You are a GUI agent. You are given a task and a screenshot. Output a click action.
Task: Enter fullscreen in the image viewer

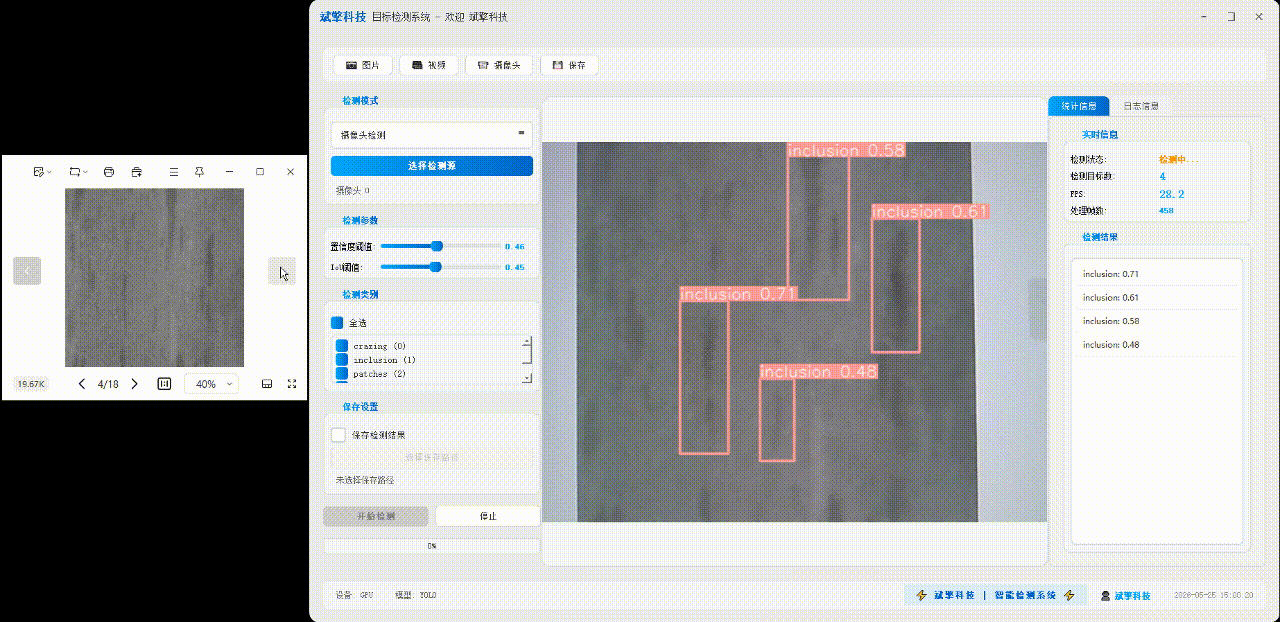[x=292, y=384]
